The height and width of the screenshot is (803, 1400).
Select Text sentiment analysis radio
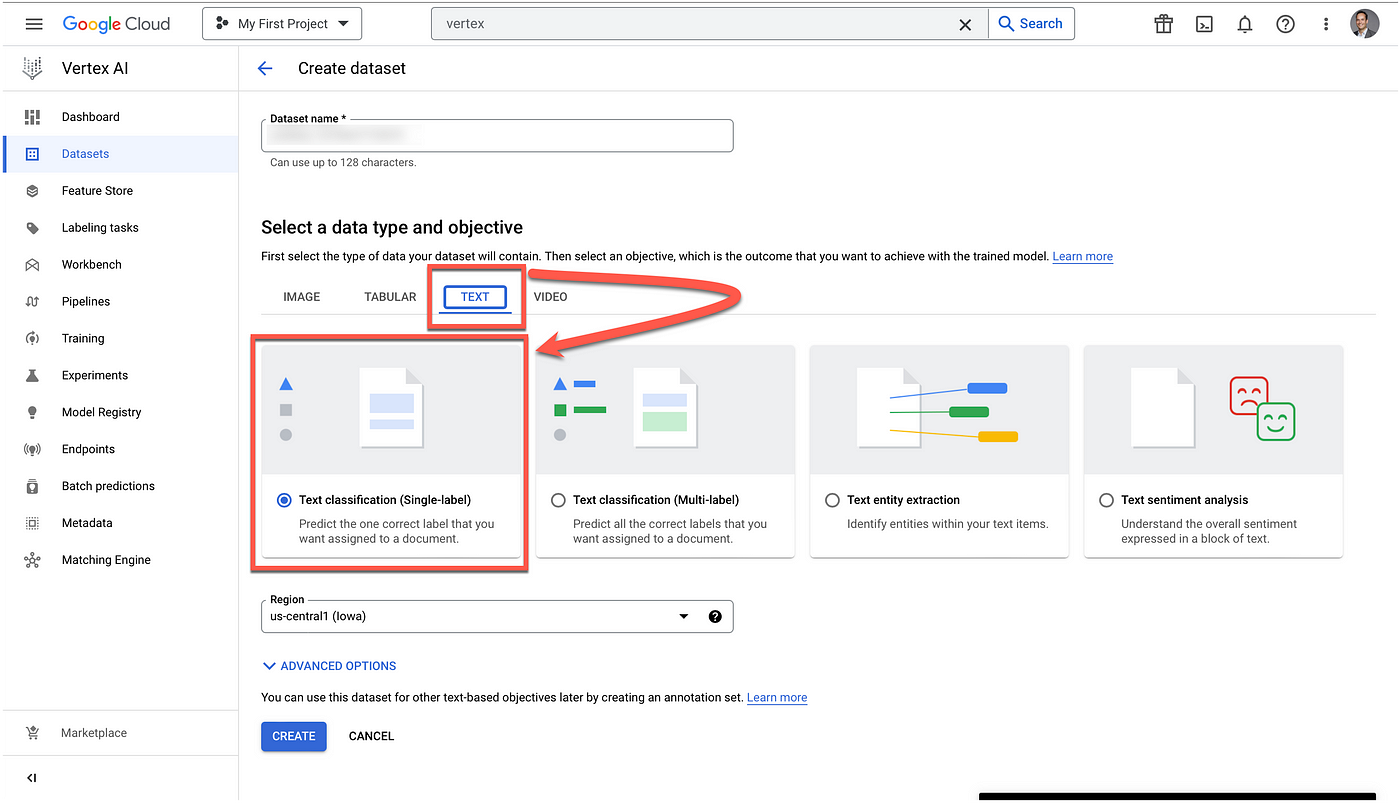pos(1106,500)
